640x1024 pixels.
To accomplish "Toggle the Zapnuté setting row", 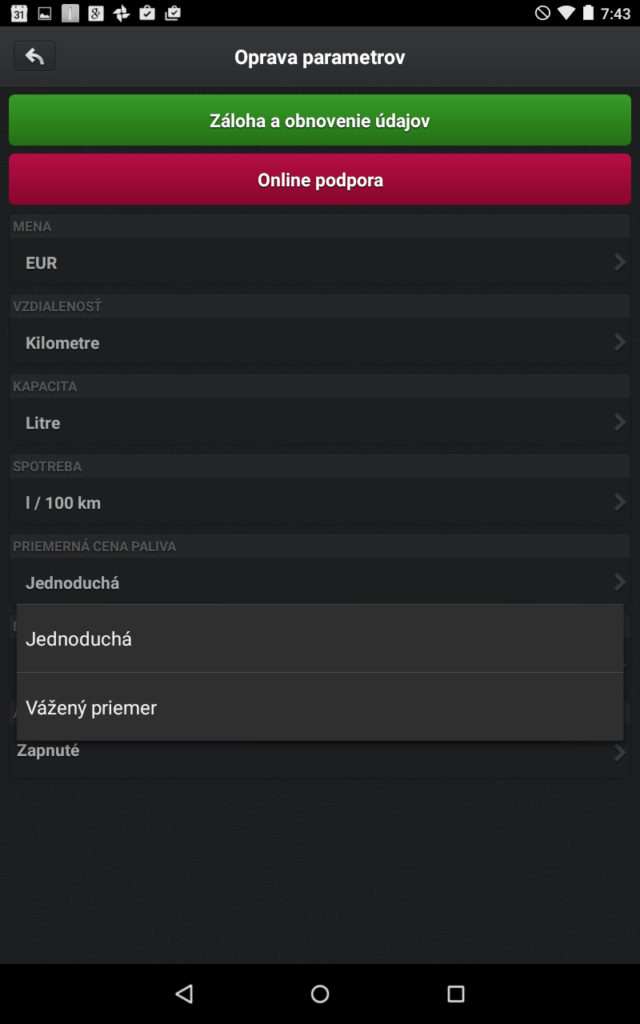I will 320,752.
